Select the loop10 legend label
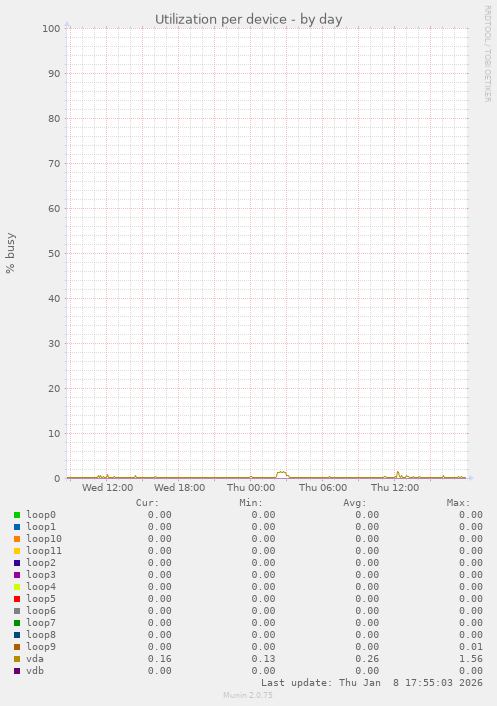Viewport: 497px width, 706px height. click(44, 539)
